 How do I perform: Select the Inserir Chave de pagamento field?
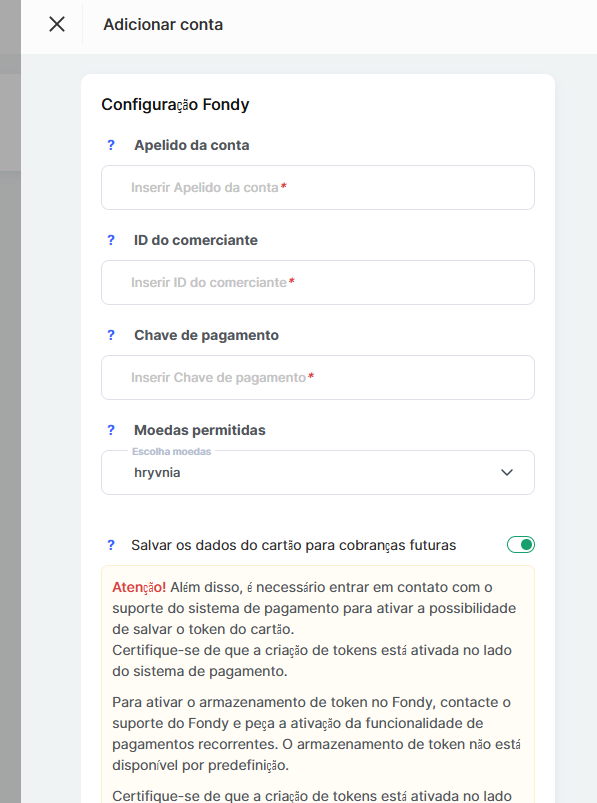pyautogui.click(x=318, y=377)
